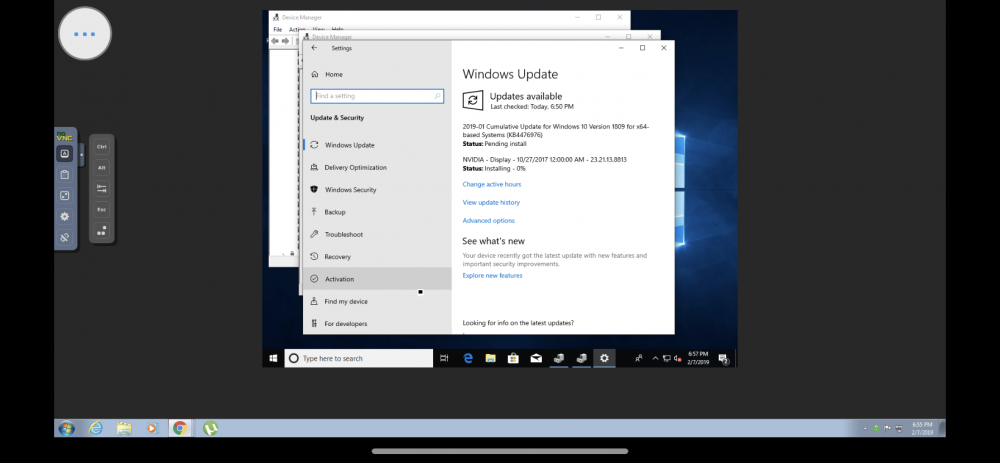Click the Settings gear on Windows 10 taskbar
Screen dimensions: 1000x463
tap(604, 358)
